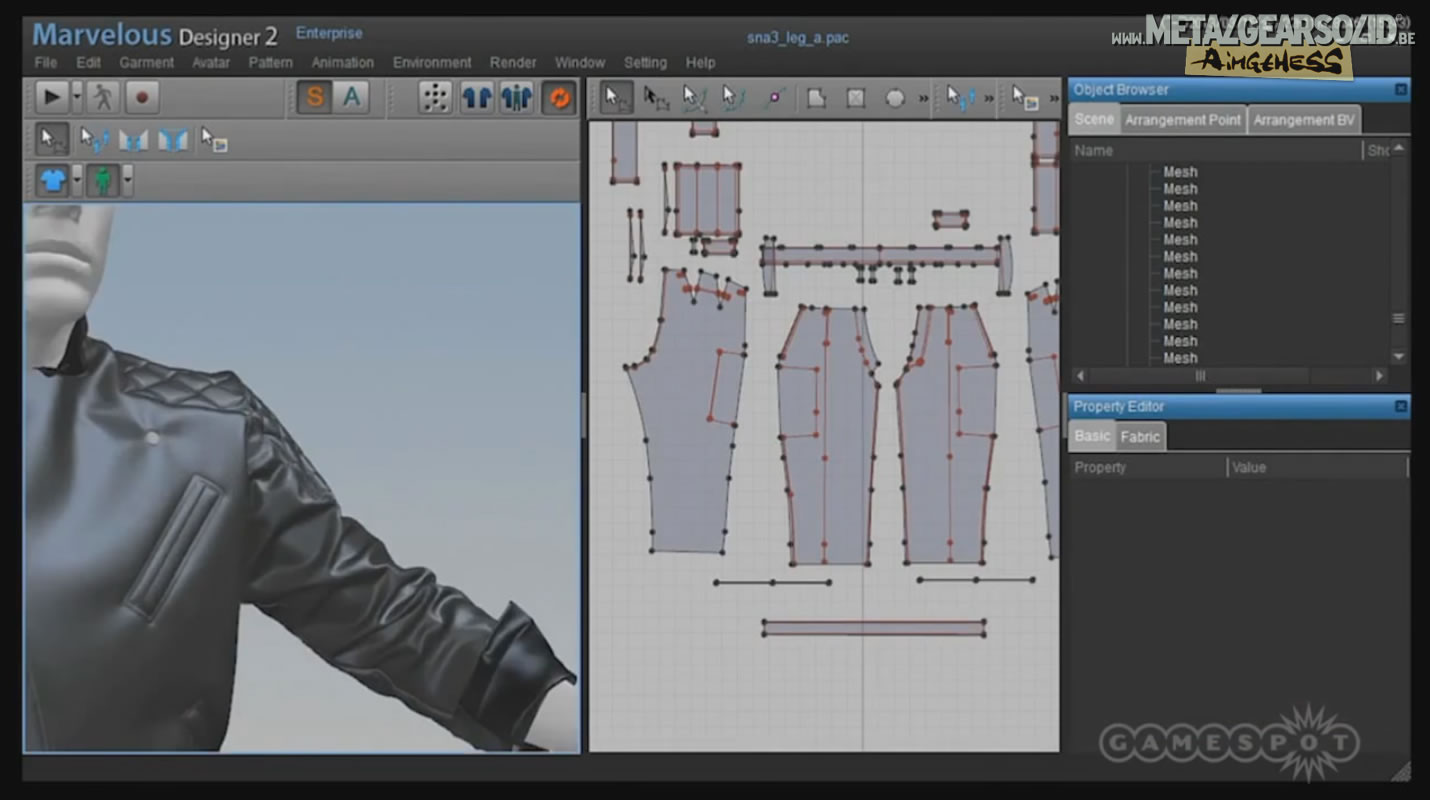Click the orange synchronize arrows icon

pos(559,97)
